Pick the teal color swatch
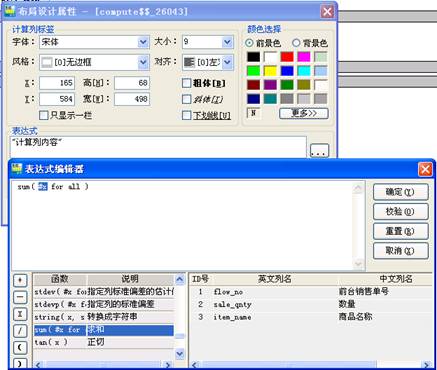 click(270, 99)
